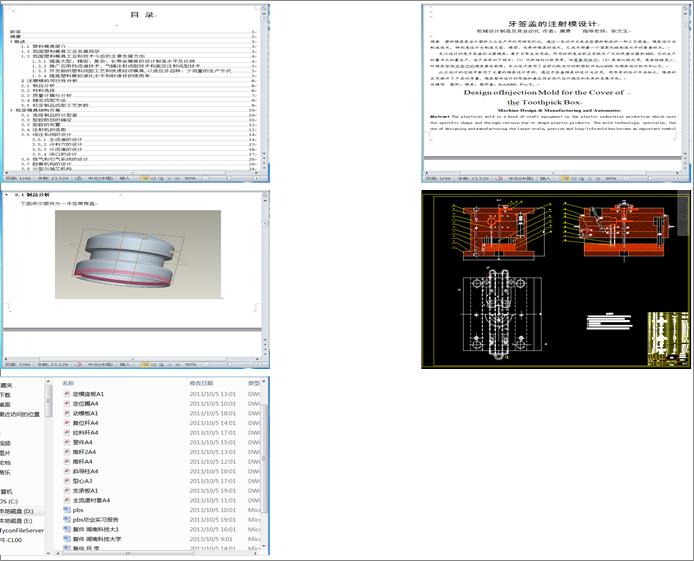Toggle 插入 mode in 制品分析 window status bar
694x561 pixels.
pos(125,365)
